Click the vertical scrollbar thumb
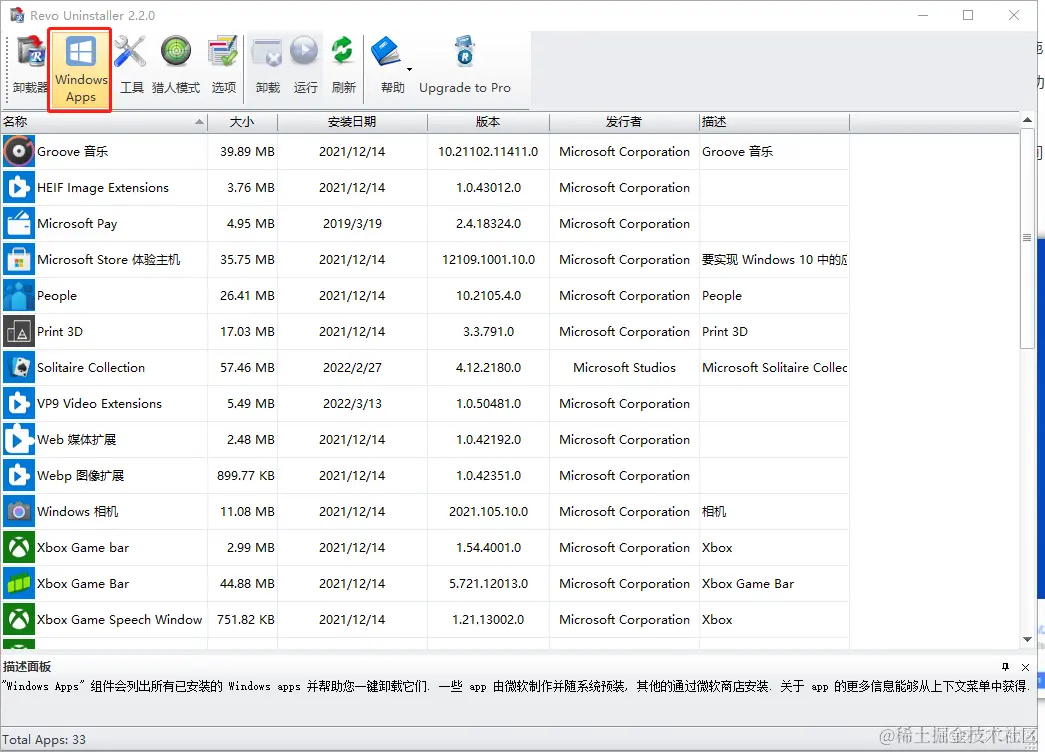1045x752 pixels. pyautogui.click(x=1027, y=238)
